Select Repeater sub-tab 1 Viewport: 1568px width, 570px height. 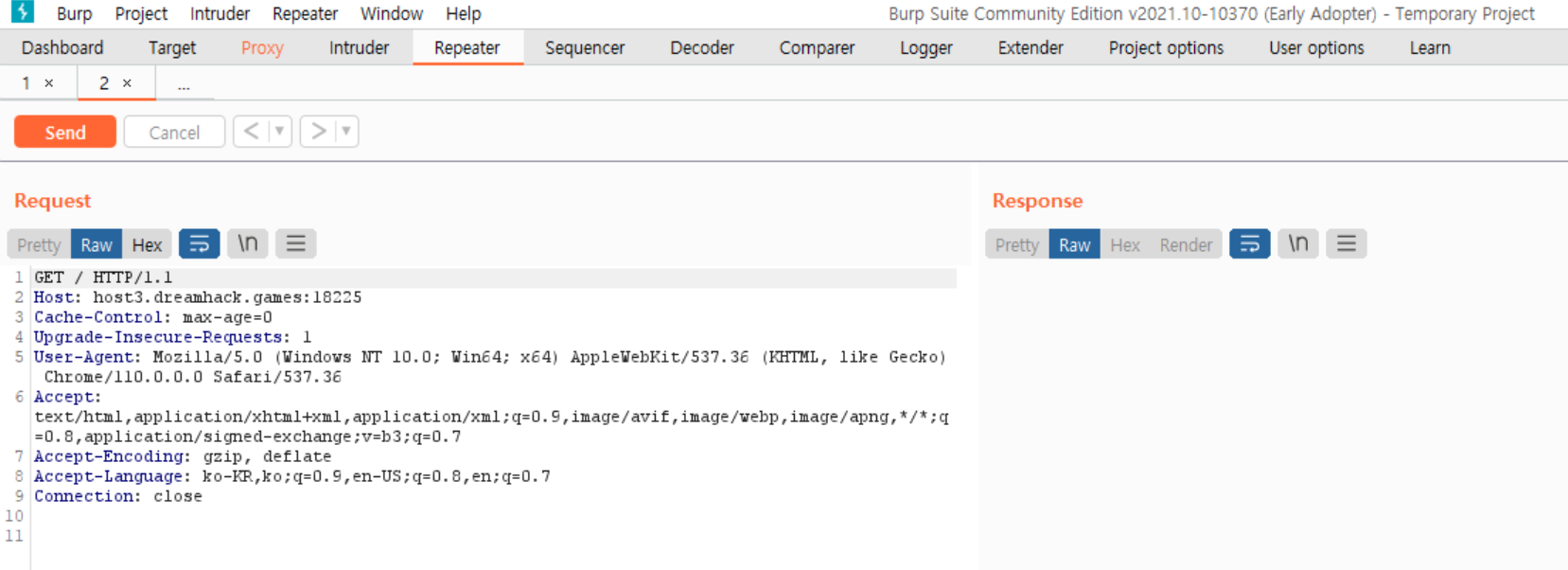click(26, 83)
